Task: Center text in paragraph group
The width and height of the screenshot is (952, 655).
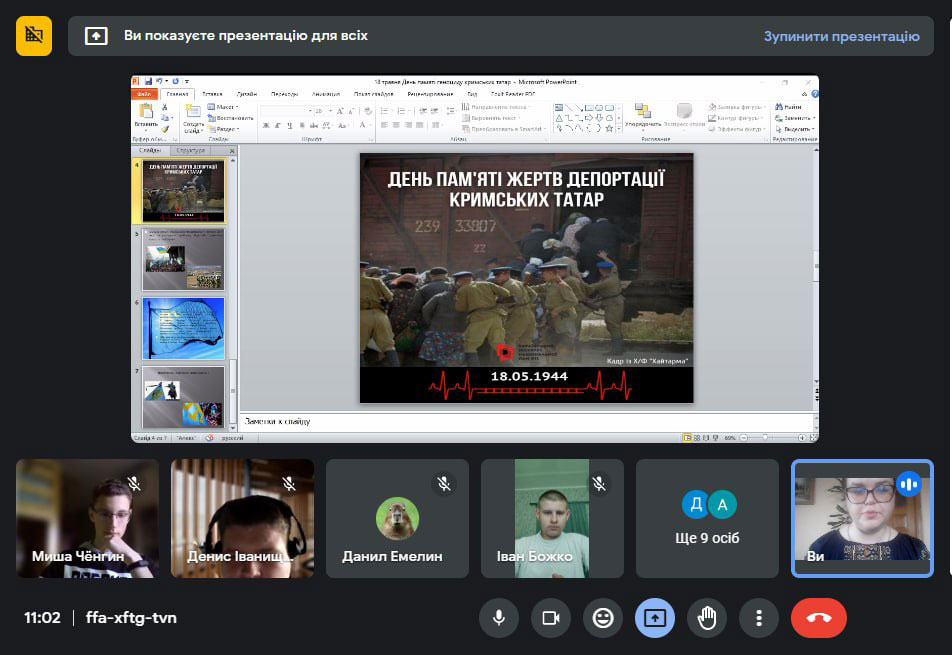Action: pyautogui.click(x=396, y=125)
